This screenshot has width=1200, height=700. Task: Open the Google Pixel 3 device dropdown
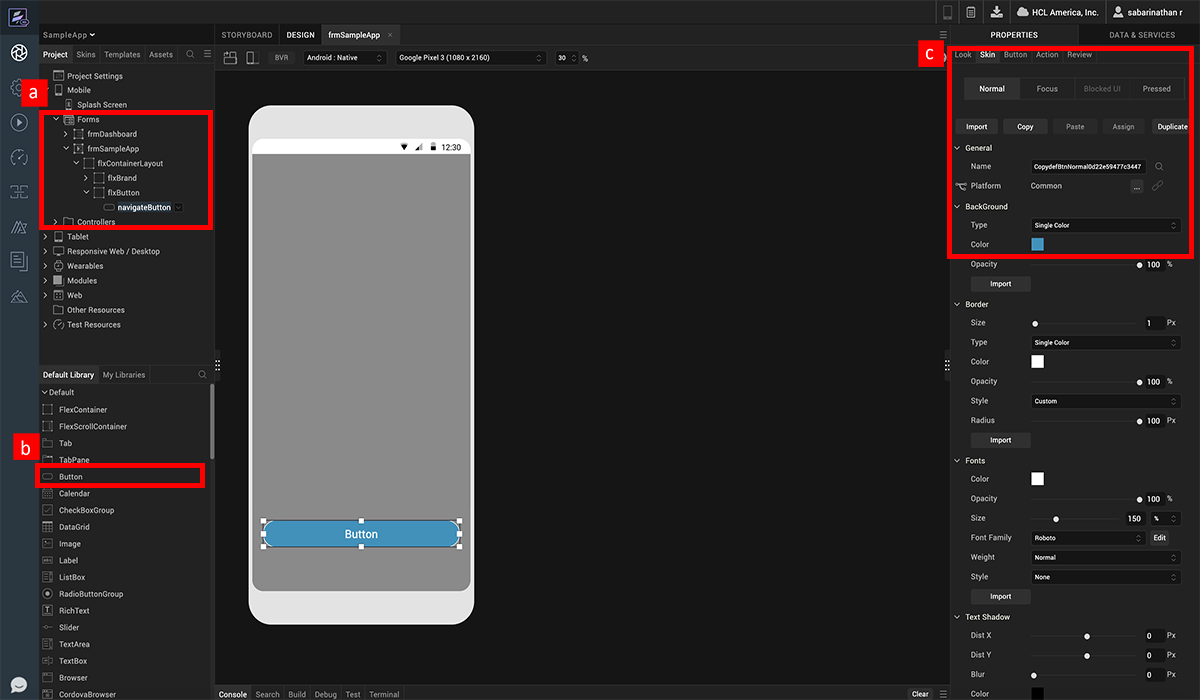point(470,58)
